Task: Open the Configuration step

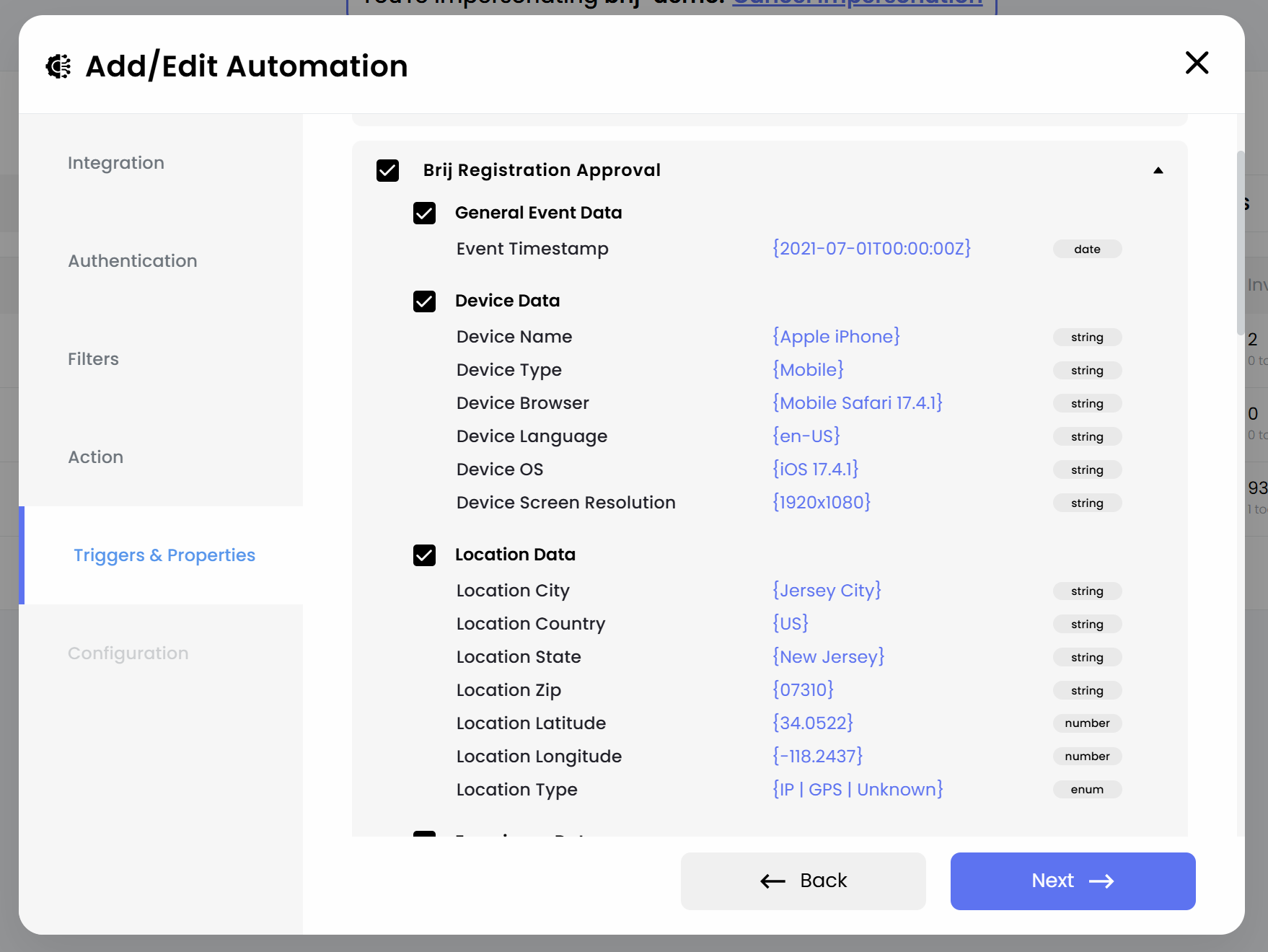Action: click(x=128, y=653)
